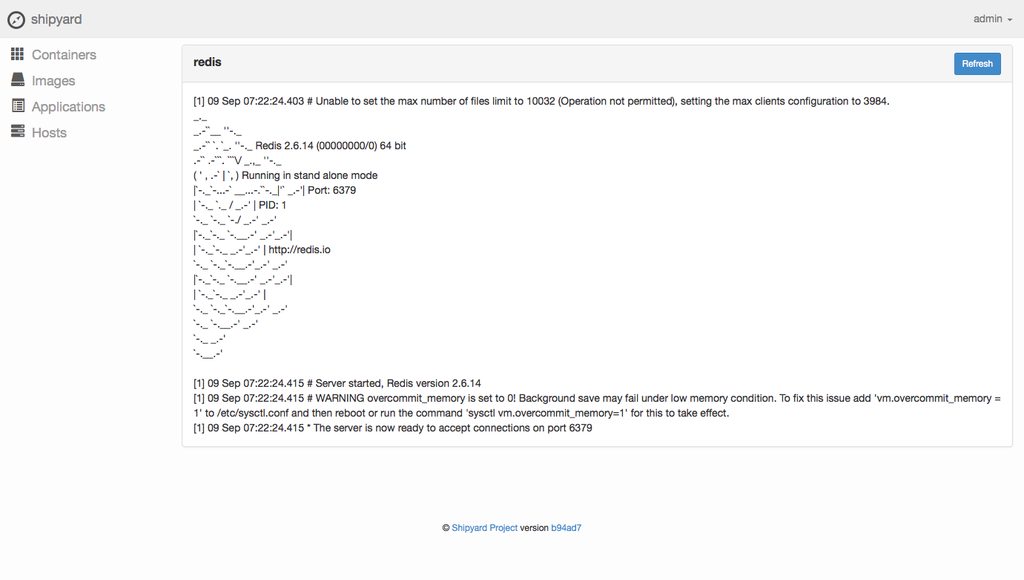Click 'Unable to set the max number' line
The width and height of the screenshot is (1024, 580).
541,101
